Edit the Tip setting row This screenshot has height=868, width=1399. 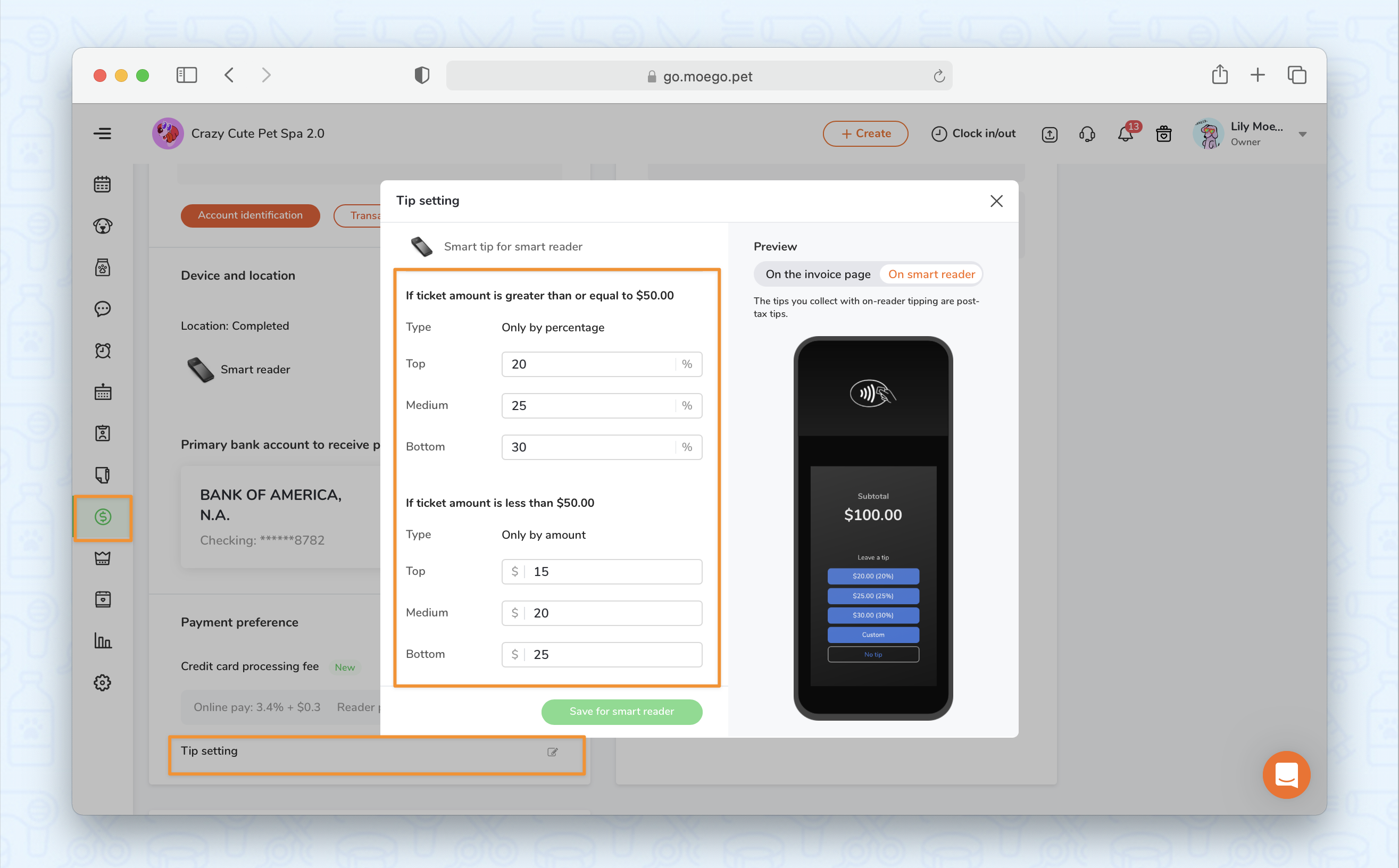(552, 752)
